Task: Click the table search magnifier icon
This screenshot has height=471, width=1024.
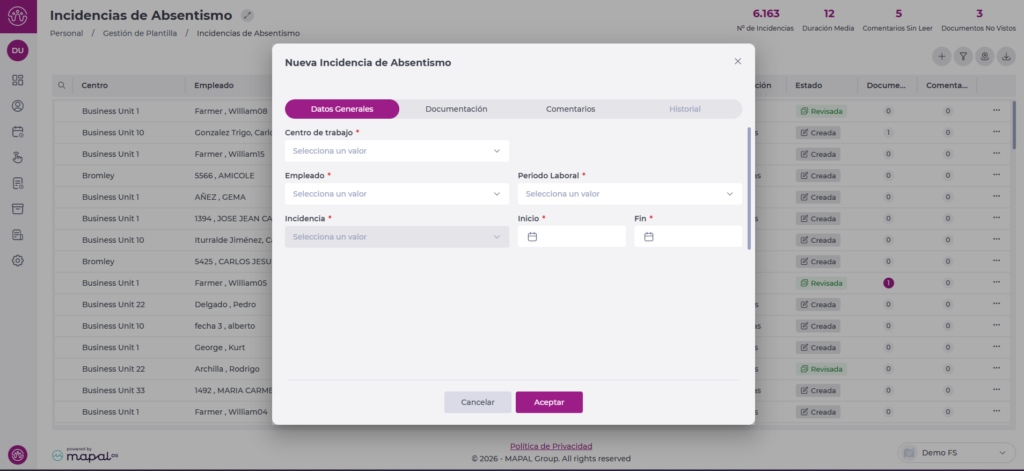Action: point(62,86)
